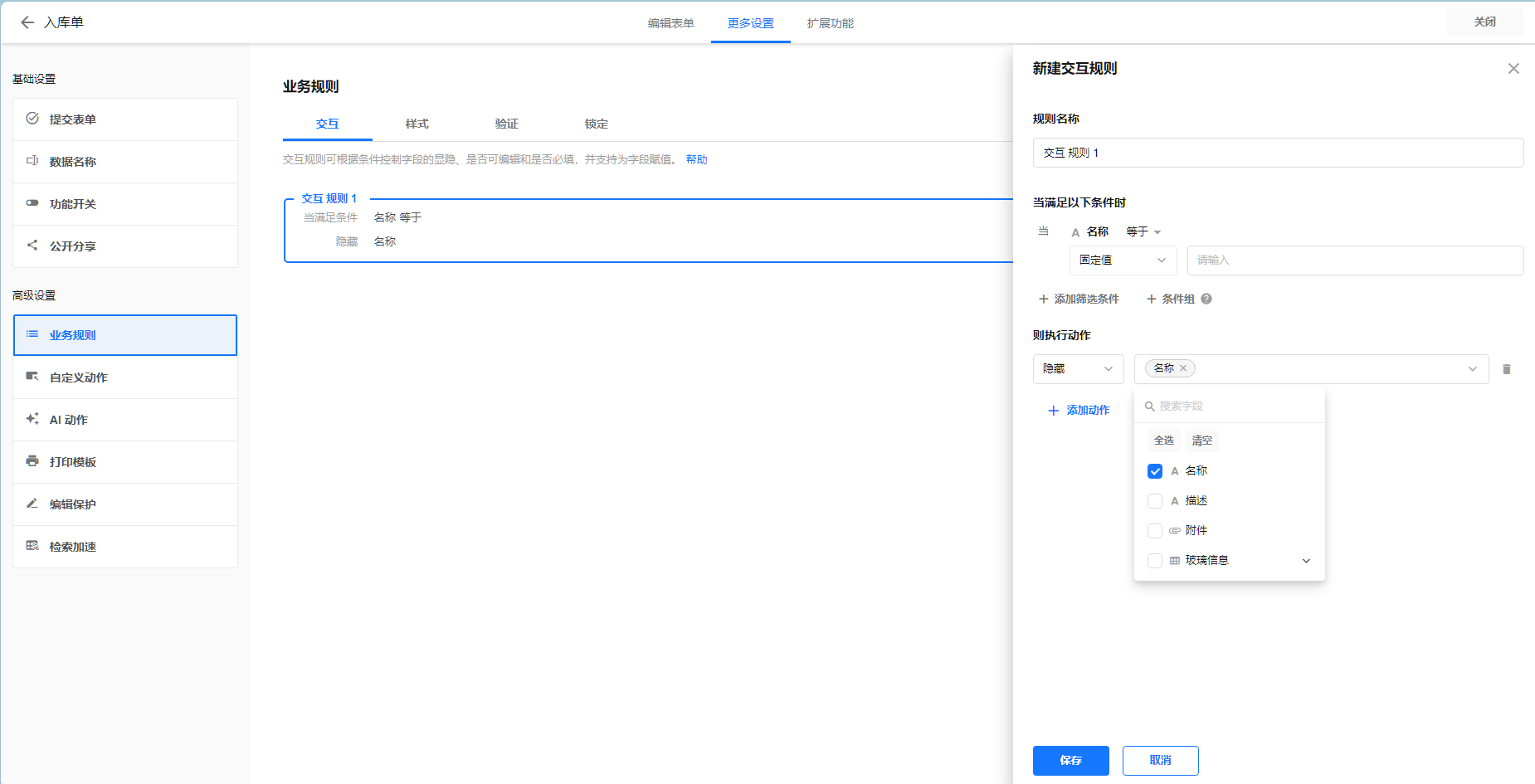This screenshot has width=1535, height=784.
Task: Remove the 名称 tag with its x
Action: pos(1183,368)
